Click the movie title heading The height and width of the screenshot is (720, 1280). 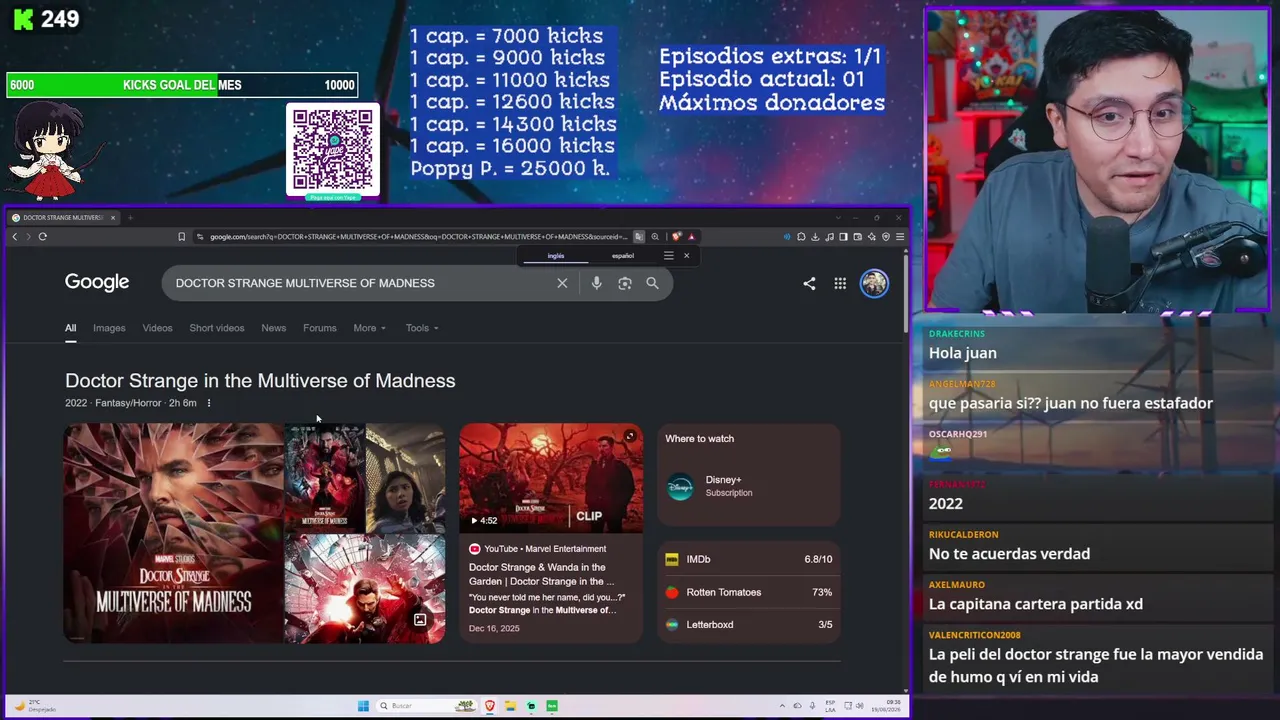coord(260,380)
